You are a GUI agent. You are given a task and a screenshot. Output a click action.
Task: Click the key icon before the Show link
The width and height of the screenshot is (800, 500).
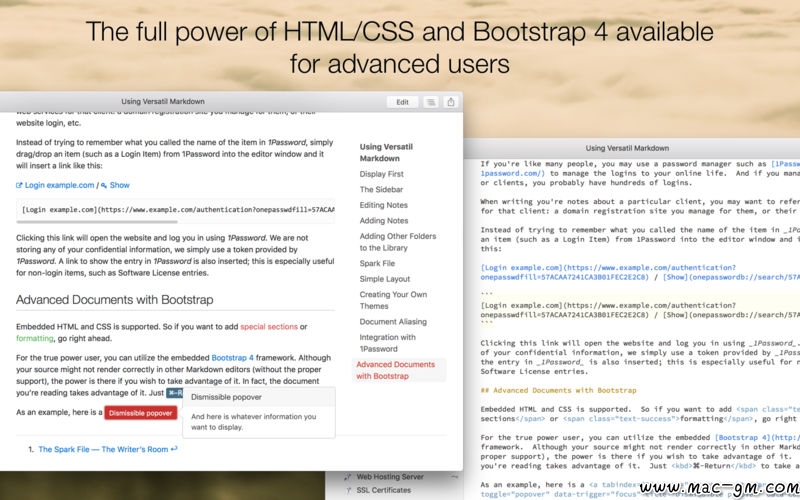coord(104,185)
